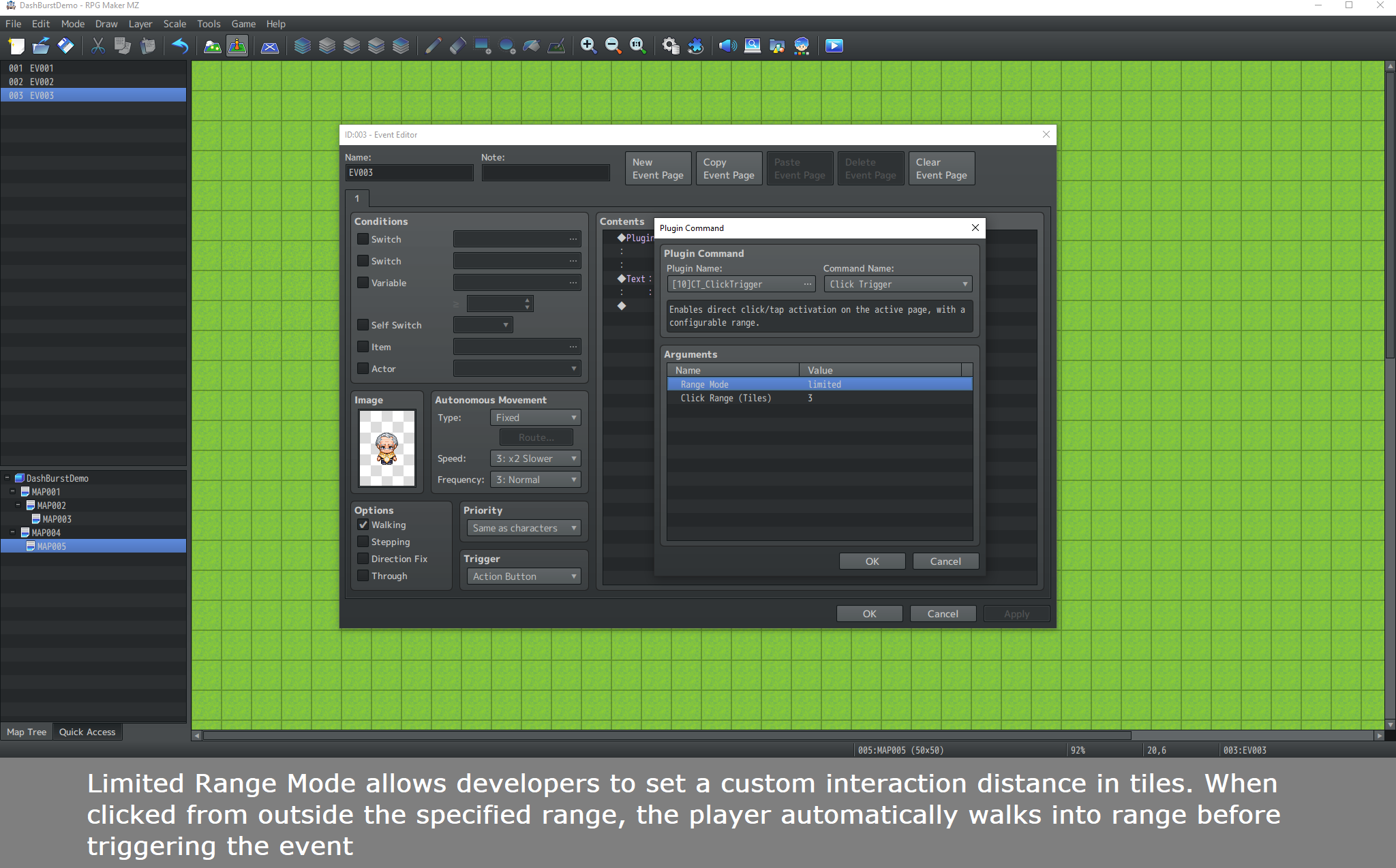Image resolution: width=1396 pixels, height=868 pixels.
Task: Click the horizontal map scrollbar
Action: pyautogui.click(x=667, y=736)
